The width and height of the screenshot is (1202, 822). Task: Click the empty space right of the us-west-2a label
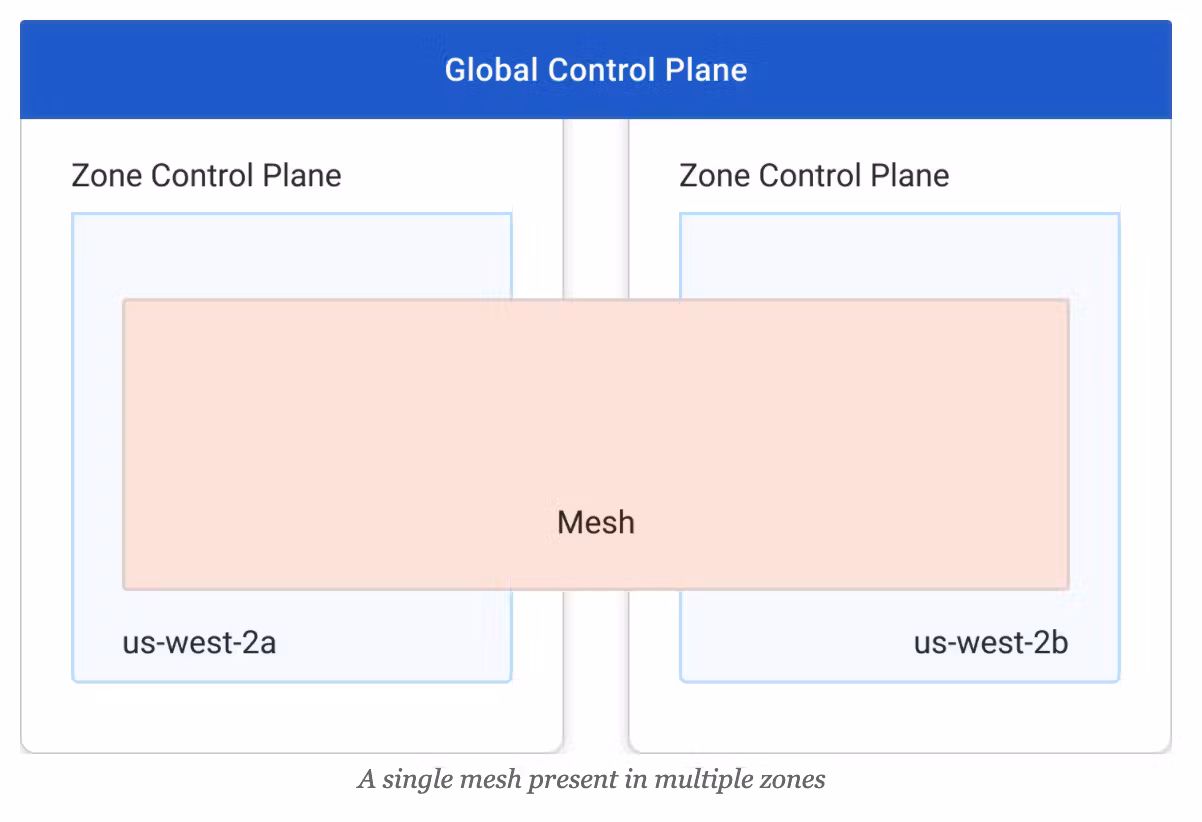click(x=400, y=641)
